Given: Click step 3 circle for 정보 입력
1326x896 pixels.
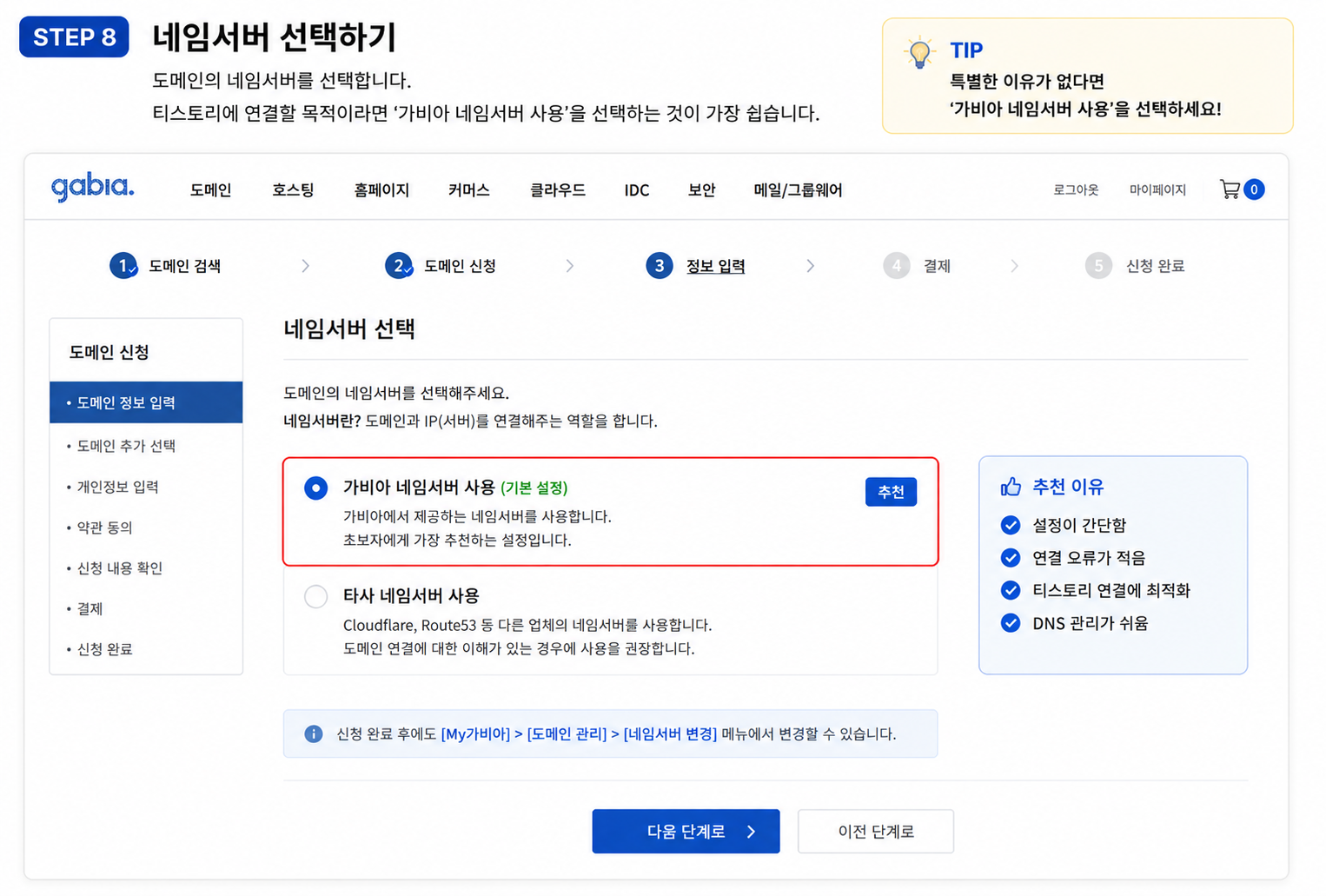Looking at the screenshot, I should tap(660, 266).
